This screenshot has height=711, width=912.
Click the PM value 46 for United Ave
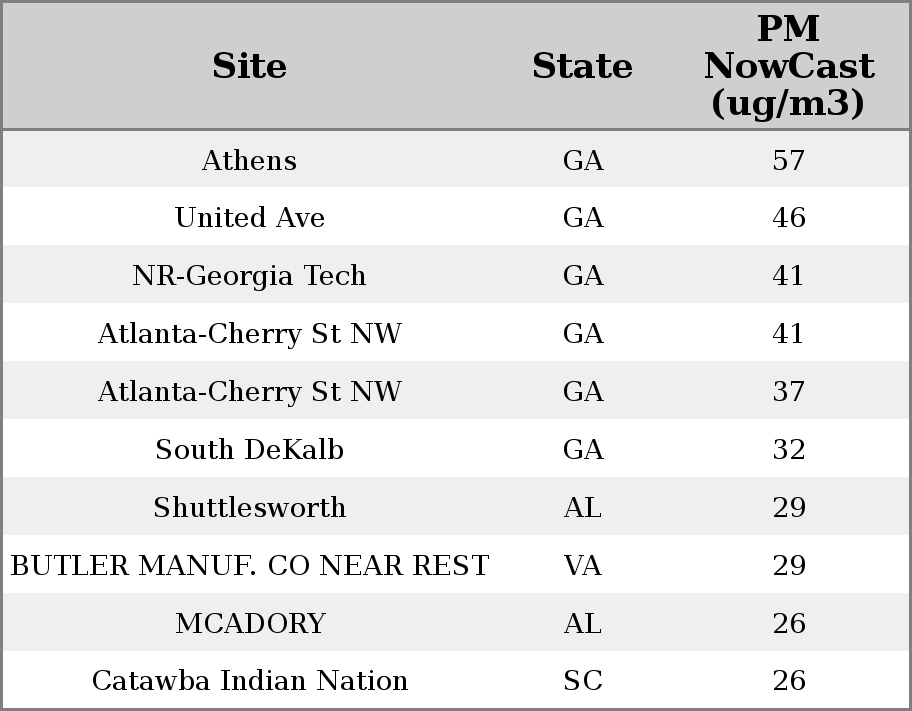click(x=788, y=218)
